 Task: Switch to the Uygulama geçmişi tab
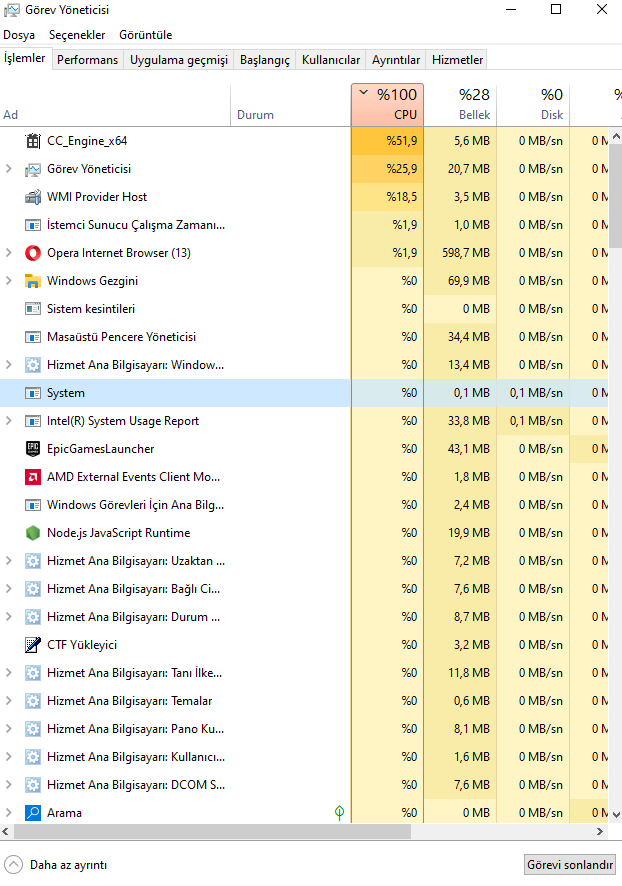[x=179, y=60]
